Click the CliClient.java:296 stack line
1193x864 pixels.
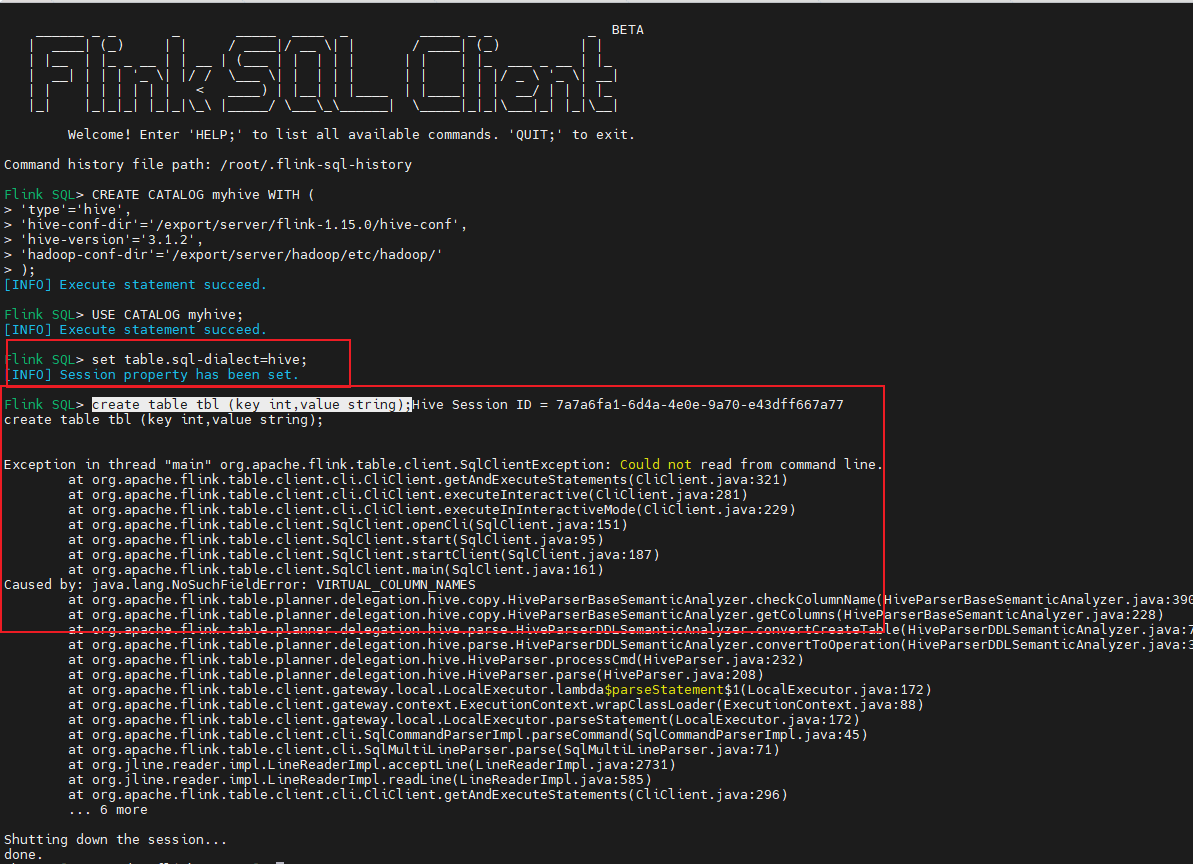[428, 795]
